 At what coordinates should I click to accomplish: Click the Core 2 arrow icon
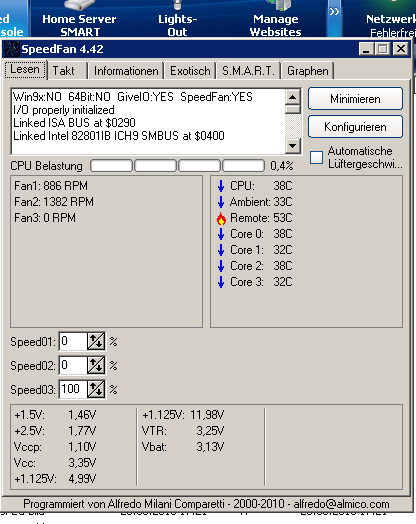point(221,266)
